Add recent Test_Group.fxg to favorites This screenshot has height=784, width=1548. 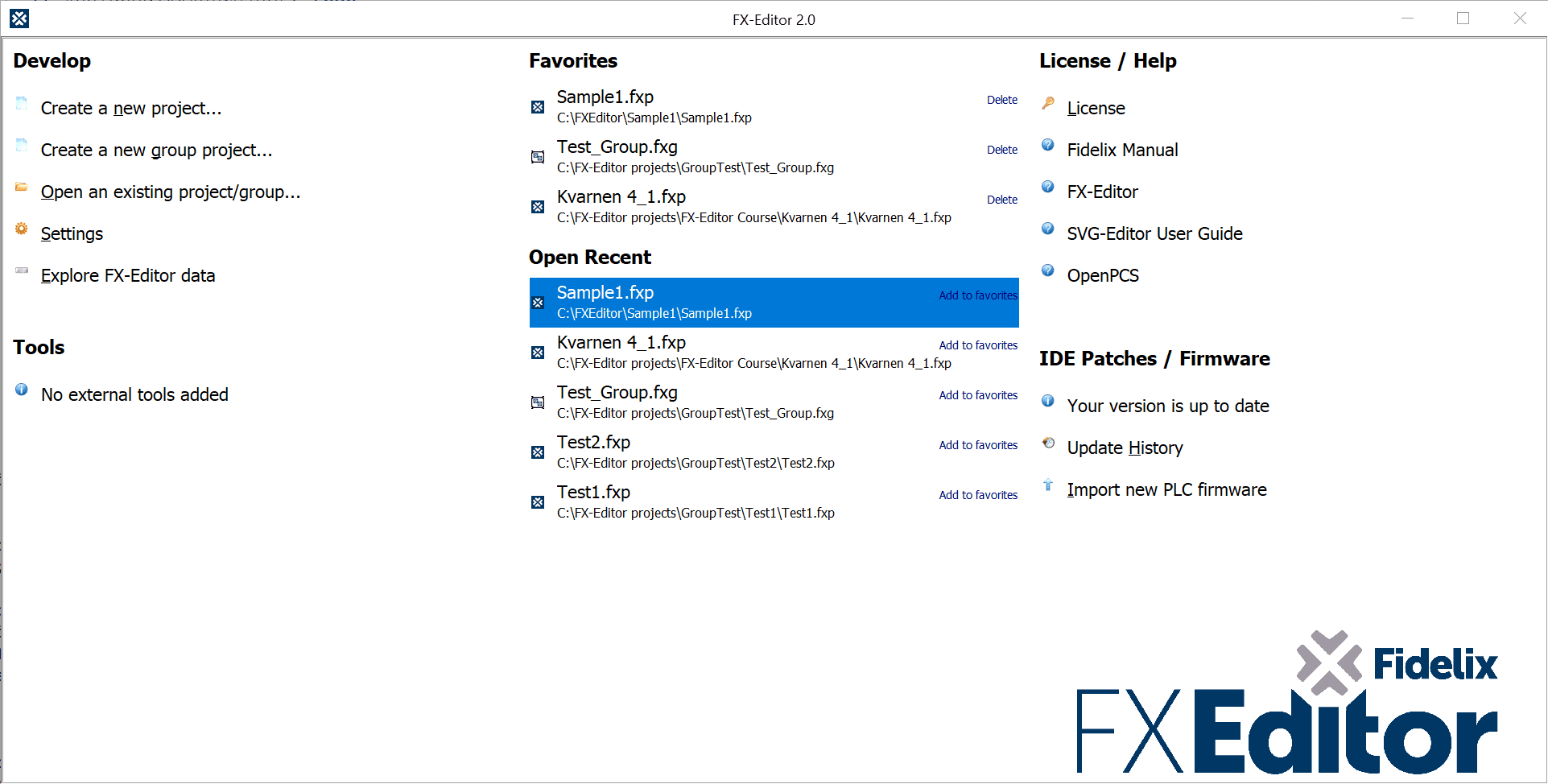(978, 395)
